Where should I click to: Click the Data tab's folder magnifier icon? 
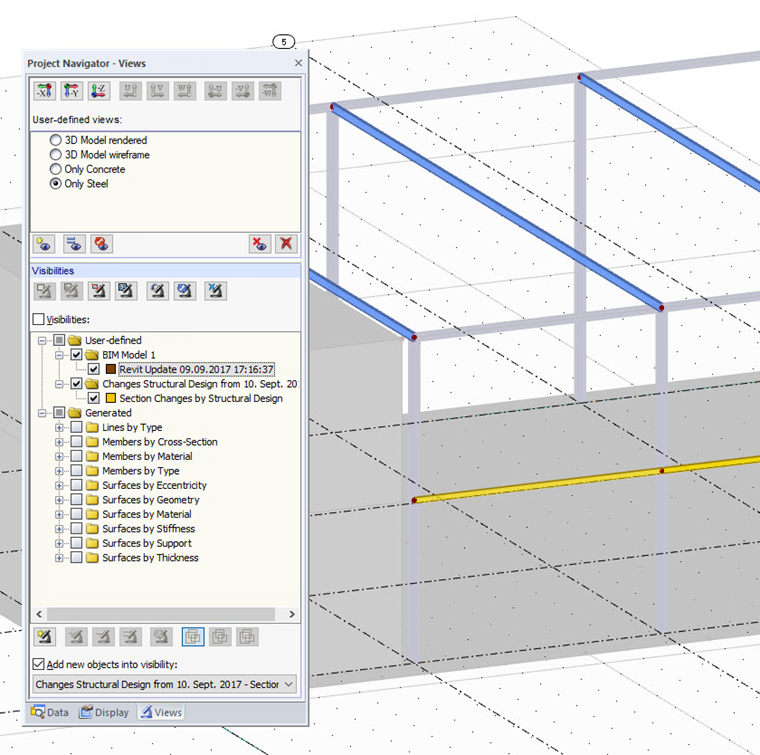coord(37,712)
